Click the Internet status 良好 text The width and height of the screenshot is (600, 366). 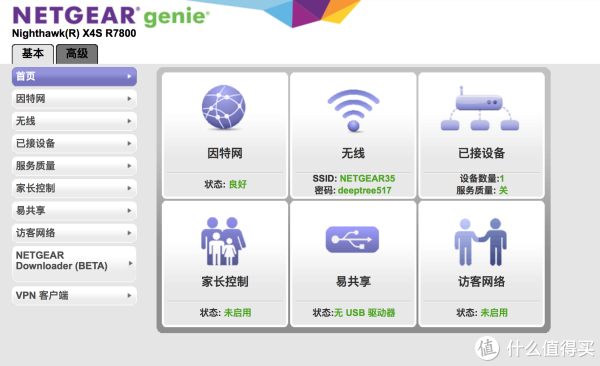coord(238,184)
